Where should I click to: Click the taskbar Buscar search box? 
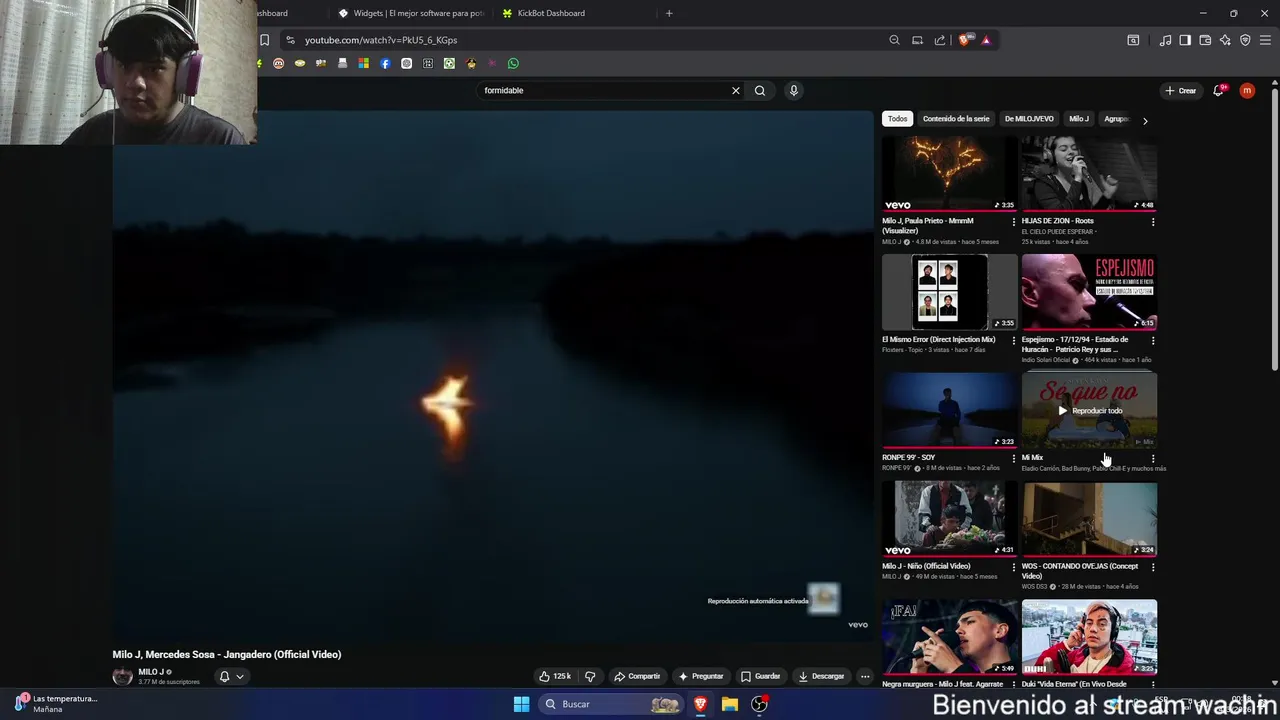pyautogui.click(x=612, y=704)
